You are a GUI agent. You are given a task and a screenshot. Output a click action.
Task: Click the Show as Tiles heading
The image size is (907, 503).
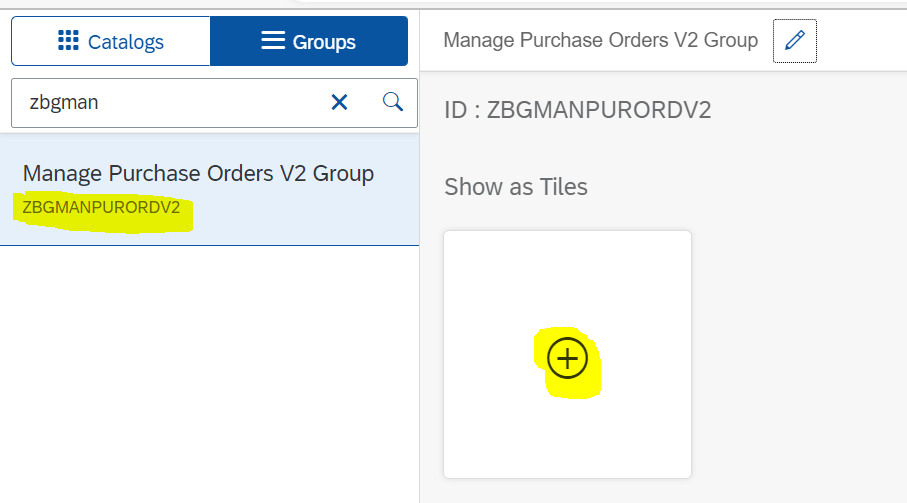click(x=516, y=187)
